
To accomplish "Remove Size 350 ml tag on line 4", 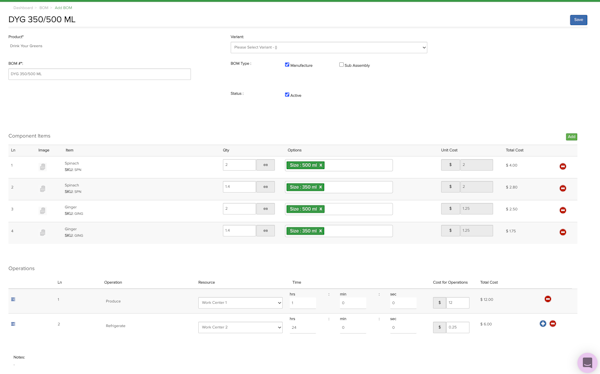I will pos(321,231).
